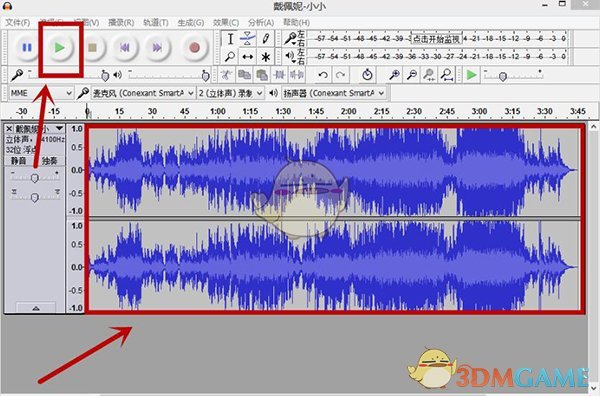
Task: Open the 麦克风 recording device dropdown
Action: click(143, 93)
